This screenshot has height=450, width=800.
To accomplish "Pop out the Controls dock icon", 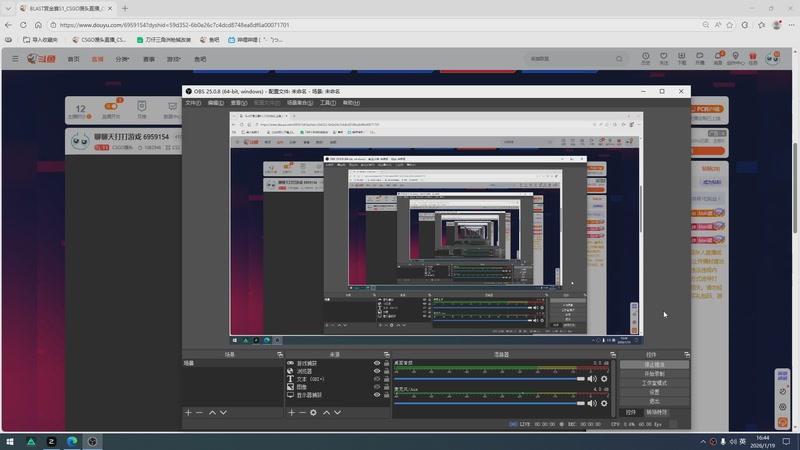I will click(x=687, y=355).
